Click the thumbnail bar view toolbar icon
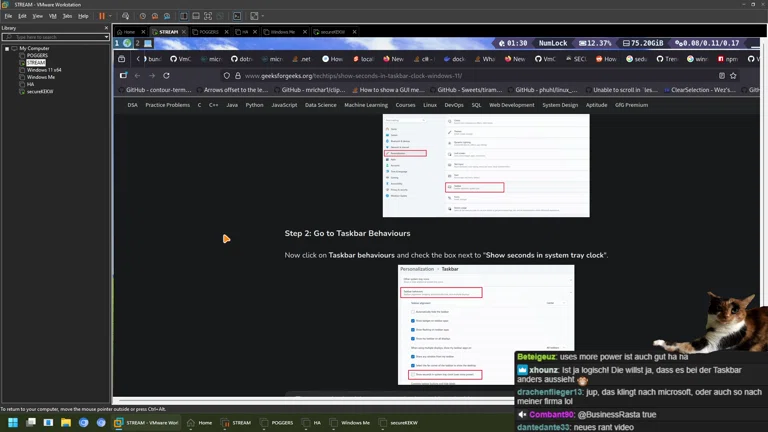The width and height of the screenshot is (768, 432). click(x=196, y=16)
